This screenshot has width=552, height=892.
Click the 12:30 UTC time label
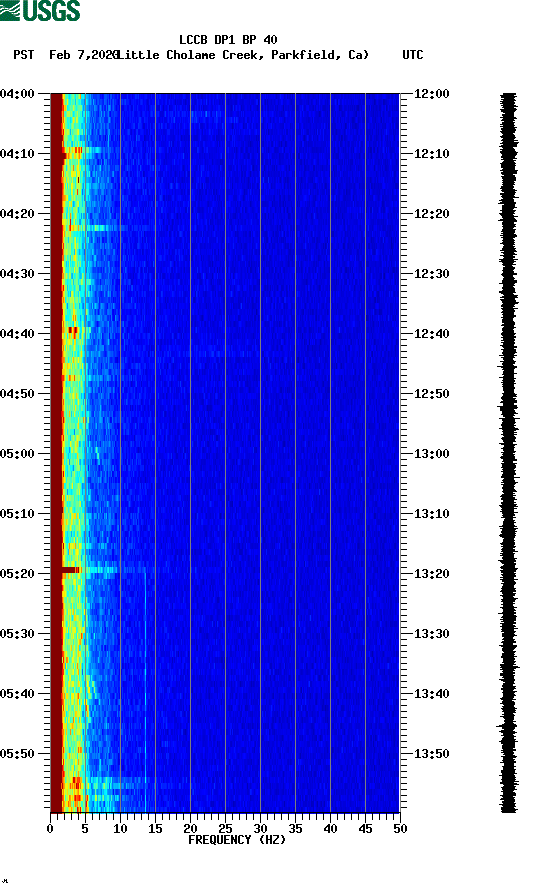[431, 274]
